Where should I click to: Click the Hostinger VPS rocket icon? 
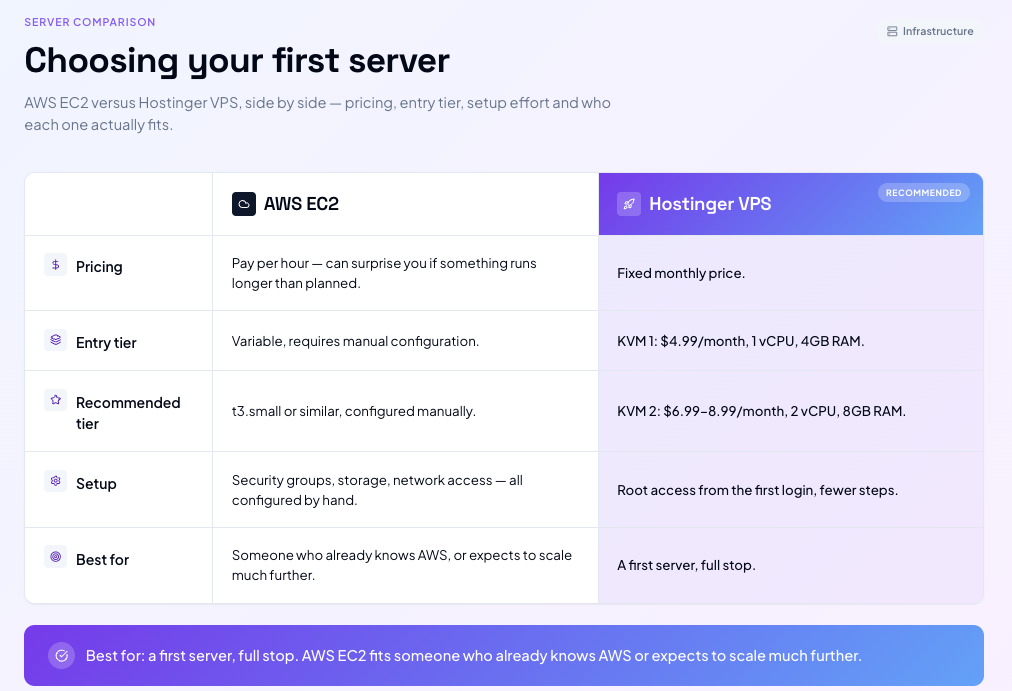tap(629, 204)
